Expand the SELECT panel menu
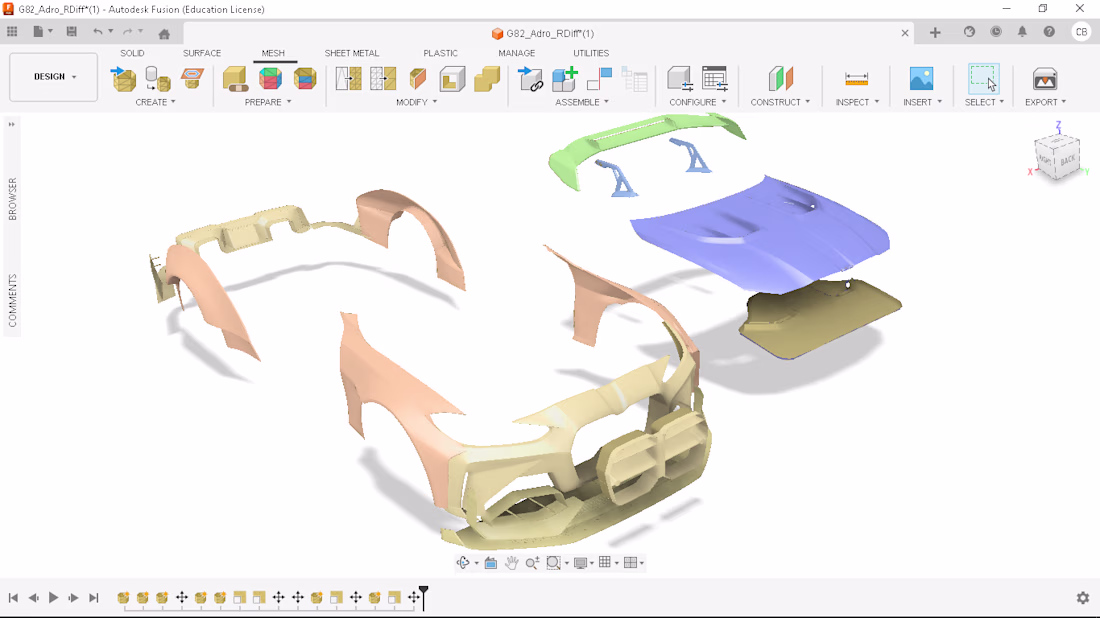 [984, 102]
